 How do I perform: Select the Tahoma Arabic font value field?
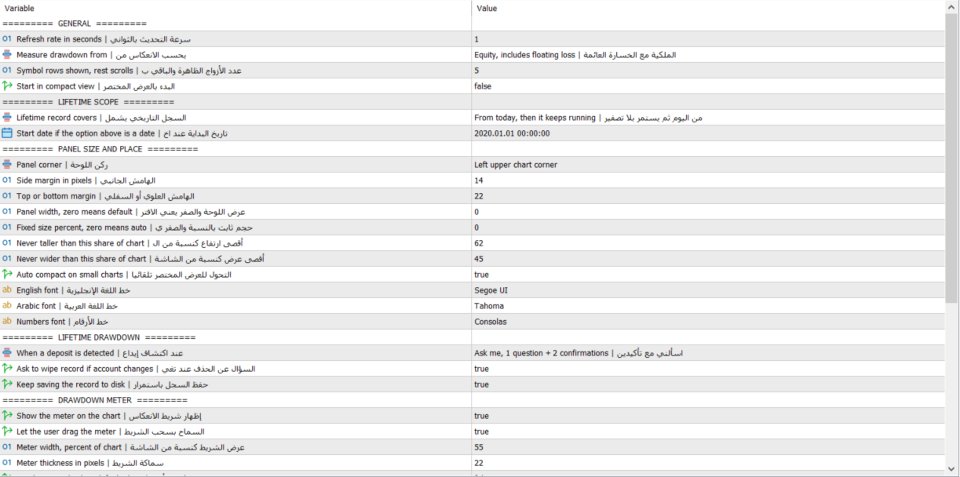708,306
